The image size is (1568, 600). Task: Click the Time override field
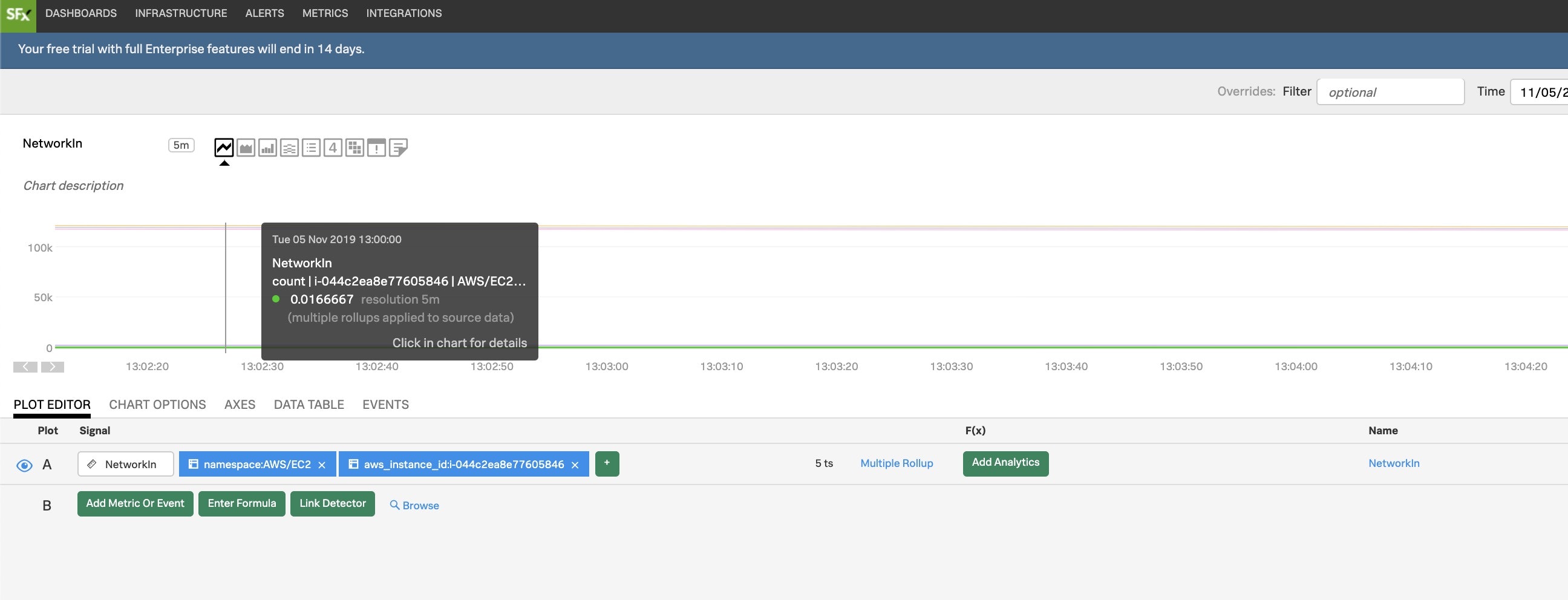pyautogui.click(x=1539, y=92)
